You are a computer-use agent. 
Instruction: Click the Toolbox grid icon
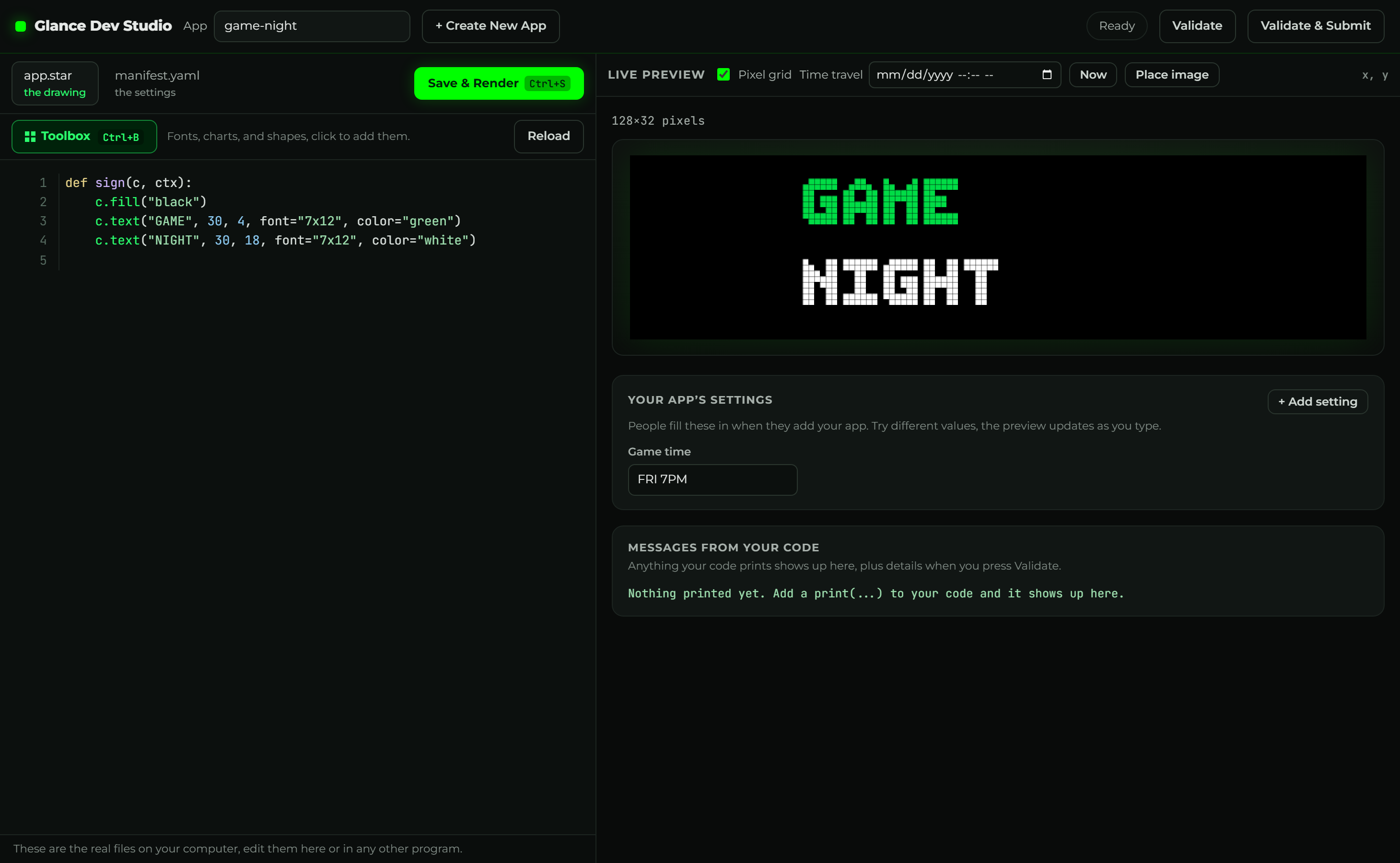click(x=30, y=137)
